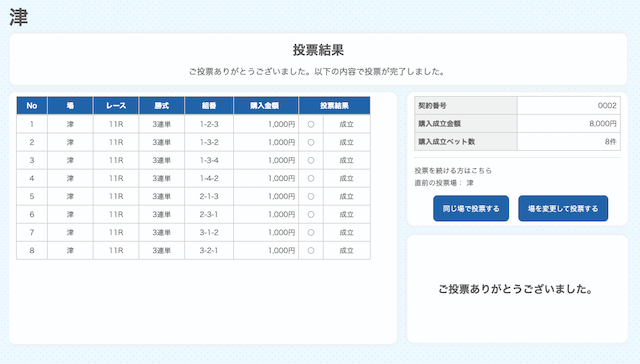Click the 勝式 column header
The width and height of the screenshot is (640, 364).
[162, 106]
